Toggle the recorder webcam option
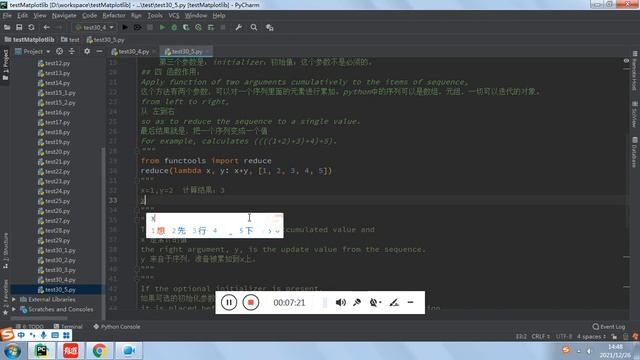This screenshot has height=360, width=640. (x=375, y=302)
